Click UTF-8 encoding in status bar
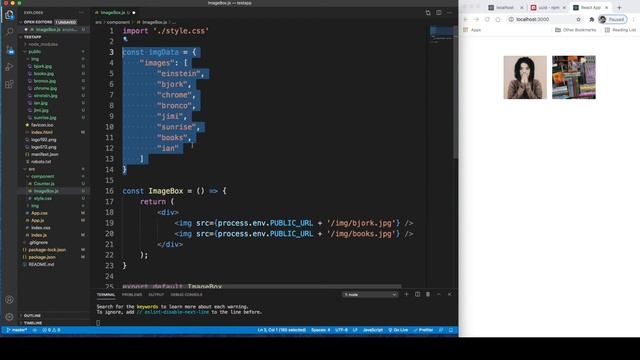 341,330
